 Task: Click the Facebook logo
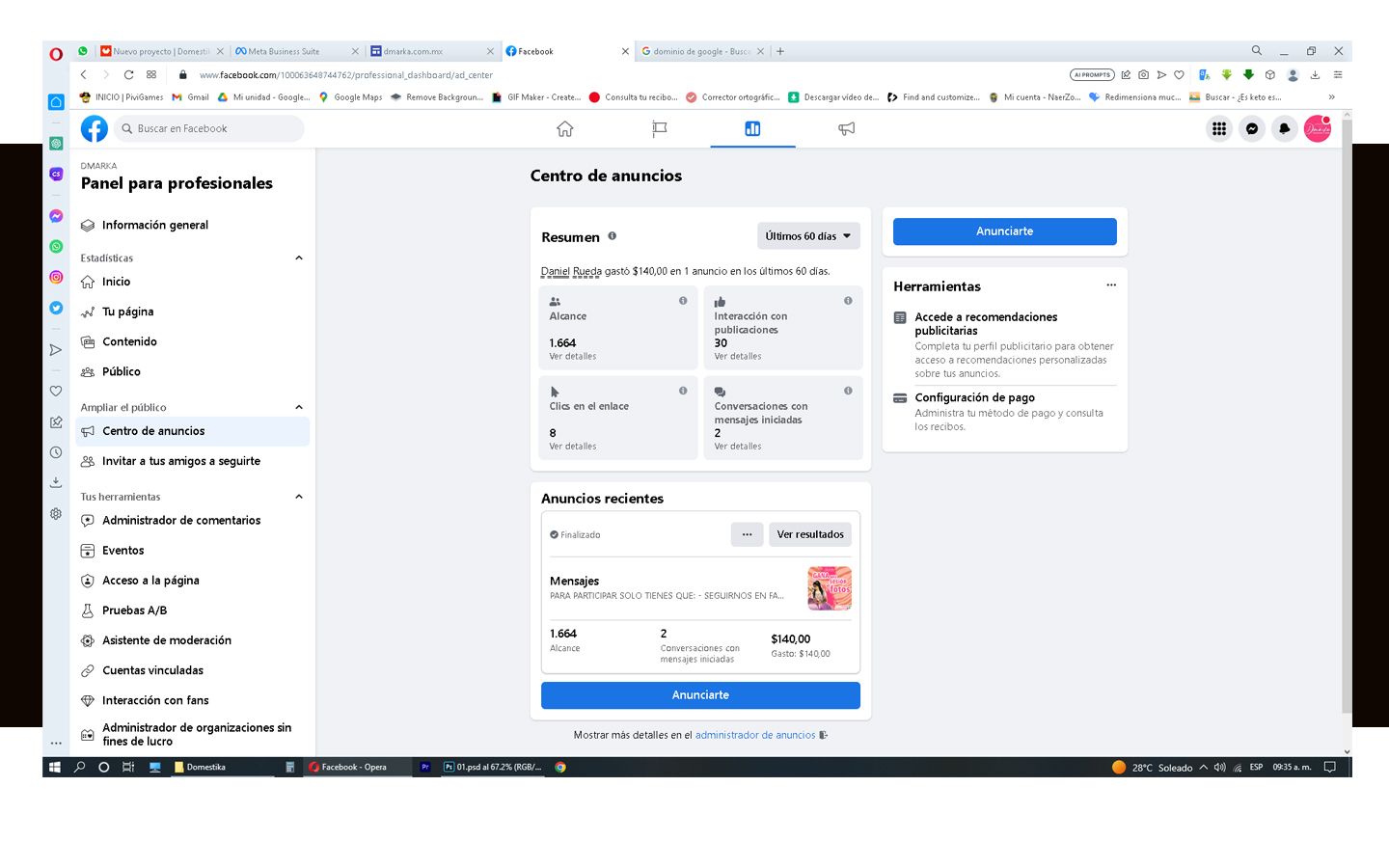coord(95,128)
